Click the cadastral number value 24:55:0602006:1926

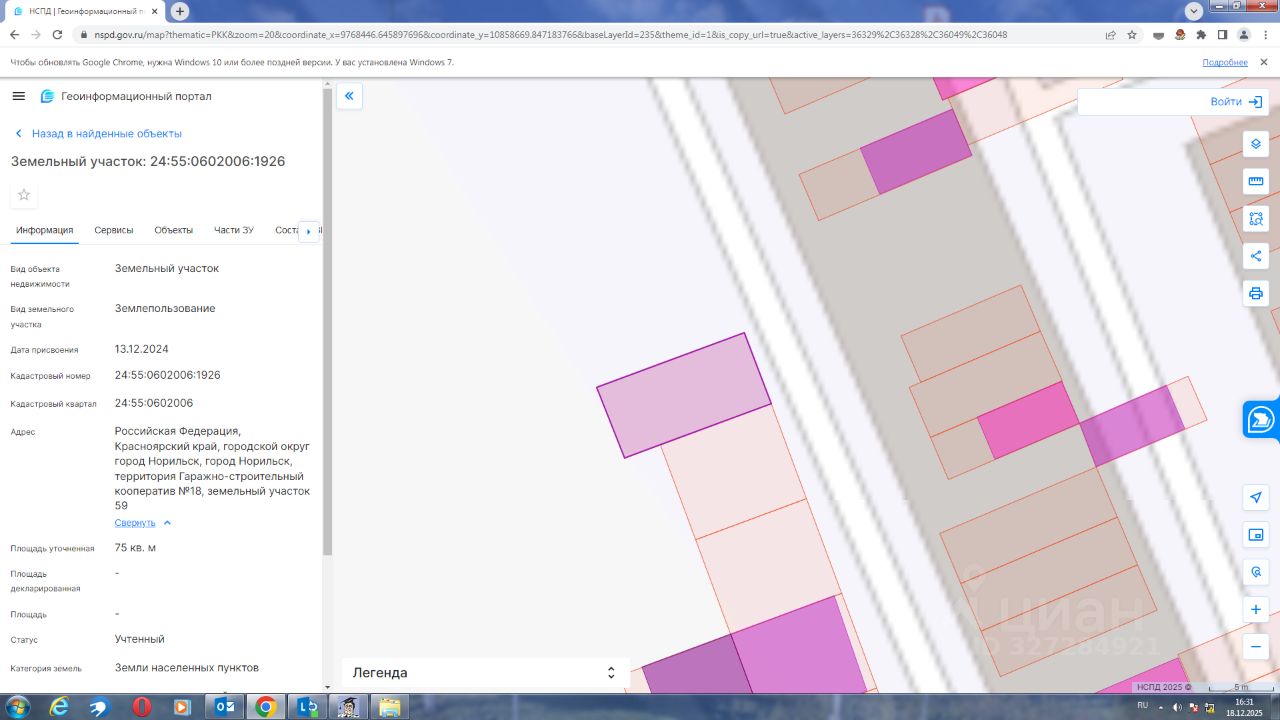tap(168, 375)
